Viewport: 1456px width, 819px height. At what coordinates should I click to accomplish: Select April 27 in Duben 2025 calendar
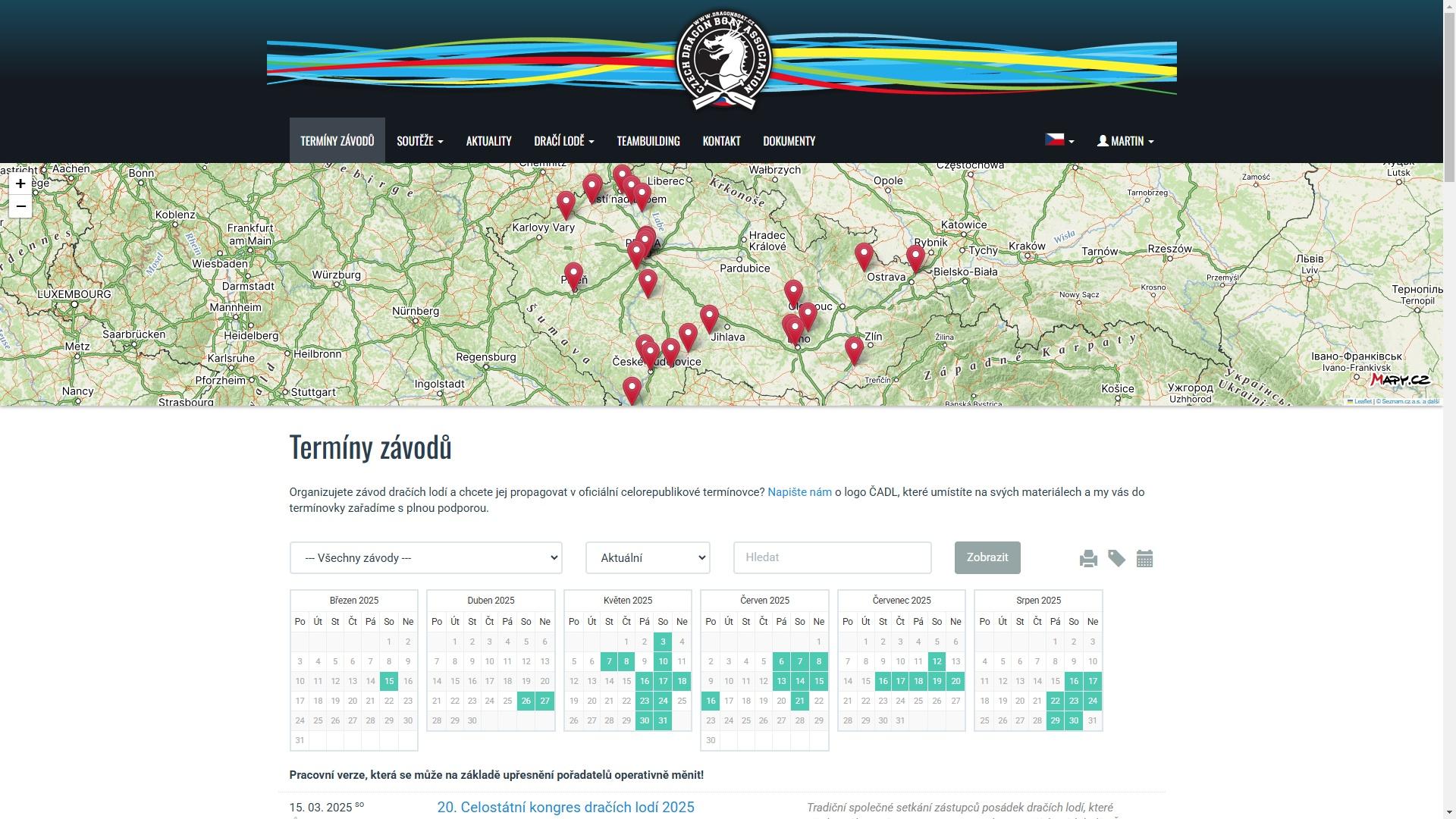point(544,701)
